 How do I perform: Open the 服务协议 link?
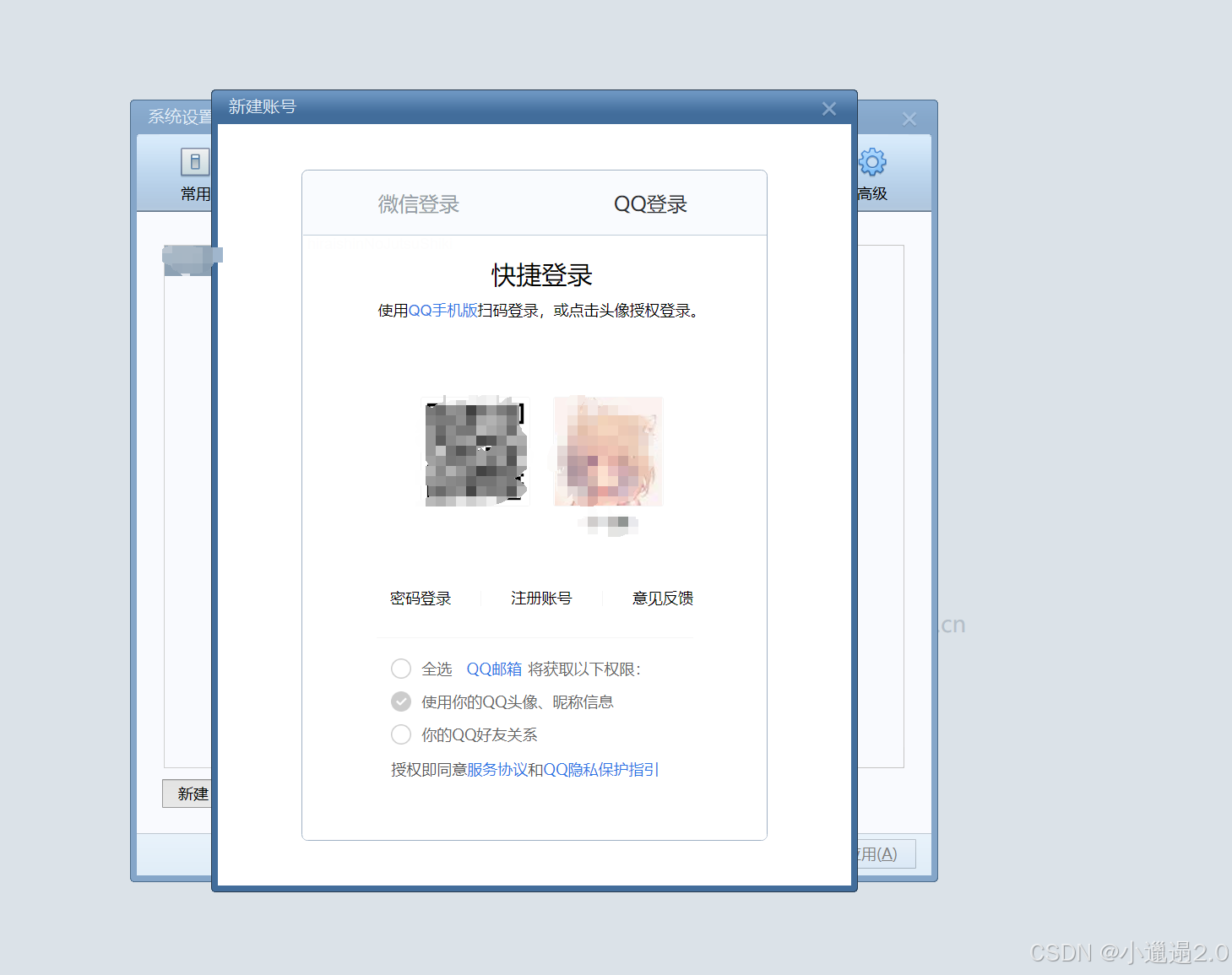(x=497, y=770)
